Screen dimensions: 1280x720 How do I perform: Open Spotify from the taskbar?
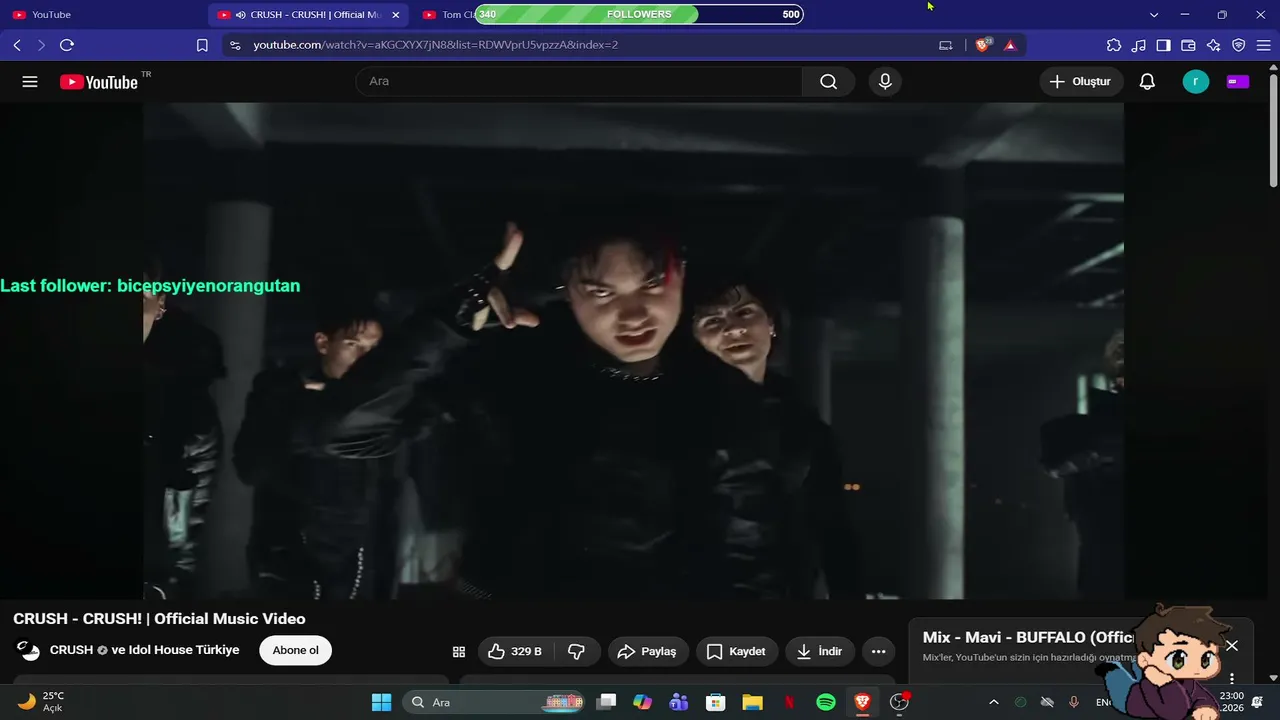[826, 702]
